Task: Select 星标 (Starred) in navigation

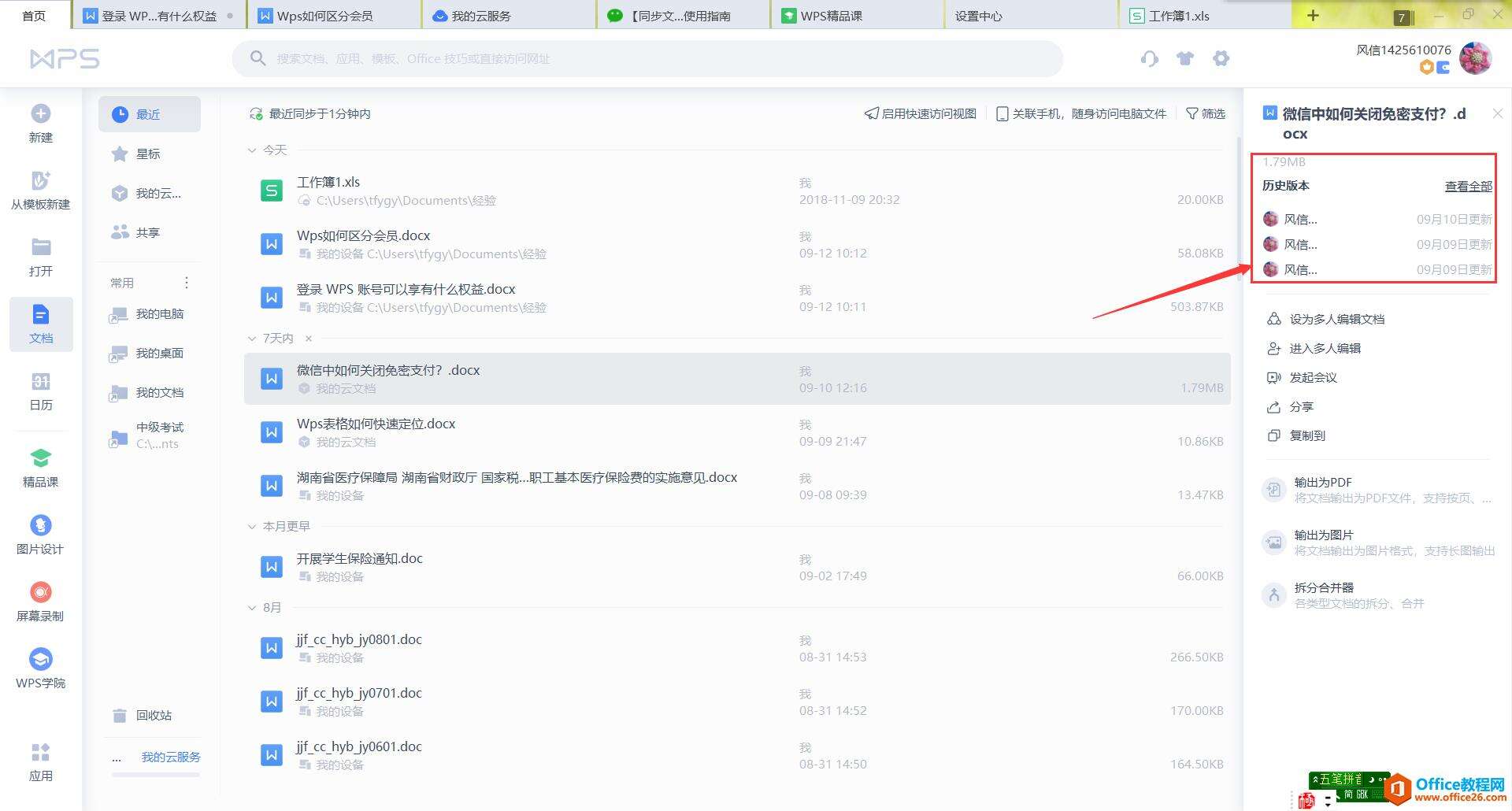Action: pos(150,154)
